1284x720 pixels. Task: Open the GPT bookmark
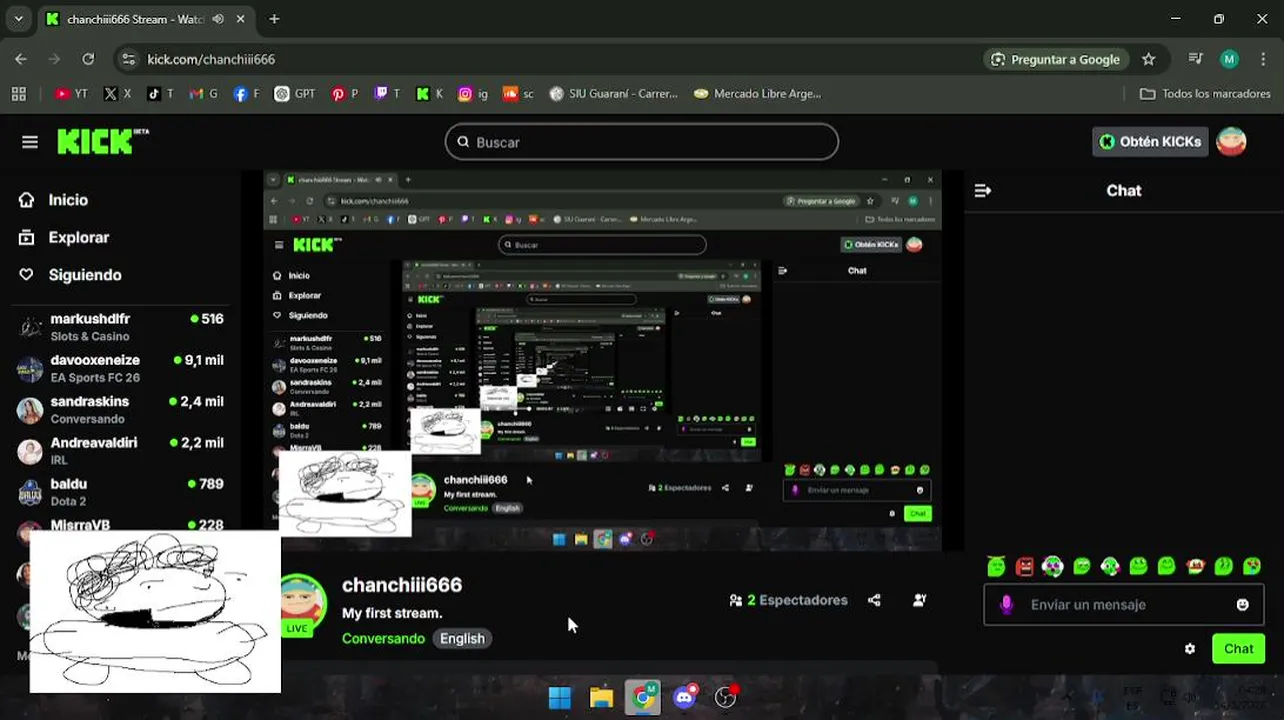click(x=295, y=94)
